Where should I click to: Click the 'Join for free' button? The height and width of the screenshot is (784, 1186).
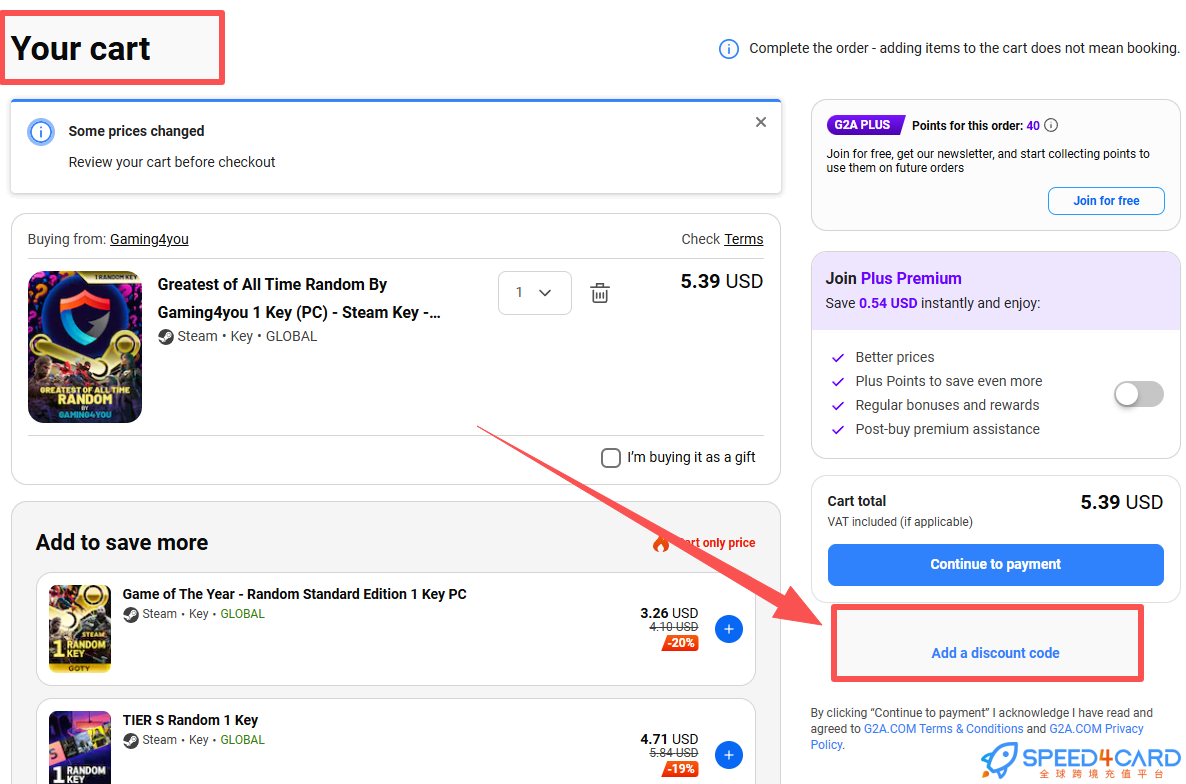pyautogui.click(x=1106, y=200)
